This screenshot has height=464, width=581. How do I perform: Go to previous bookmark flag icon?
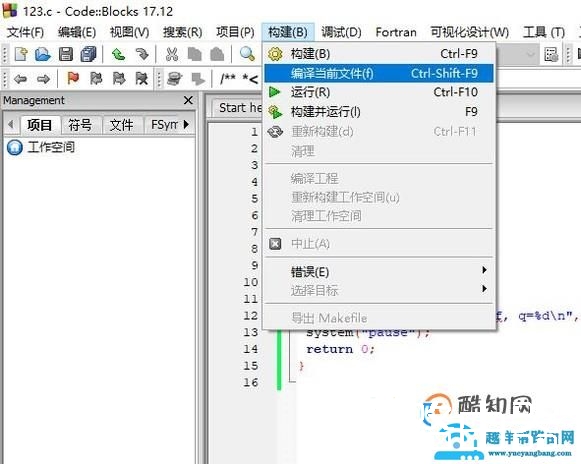pos(96,78)
